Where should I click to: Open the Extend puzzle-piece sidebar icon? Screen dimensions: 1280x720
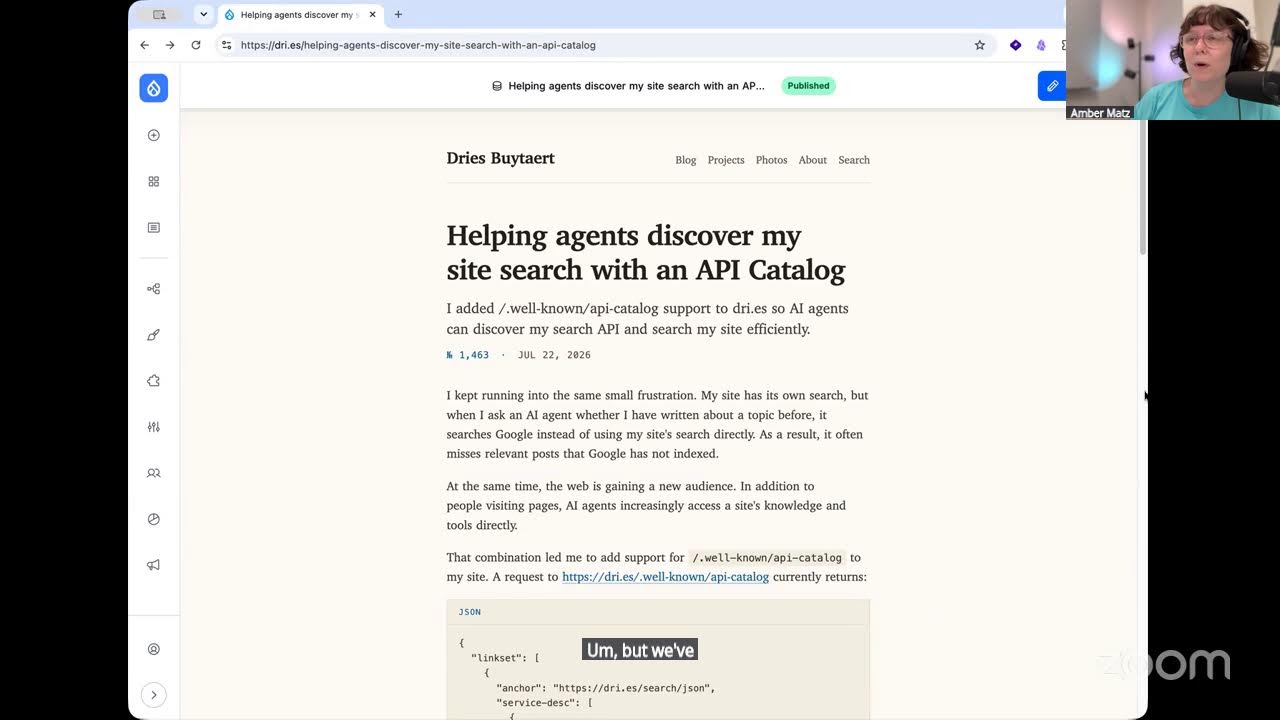pyautogui.click(x=153, y=381)
